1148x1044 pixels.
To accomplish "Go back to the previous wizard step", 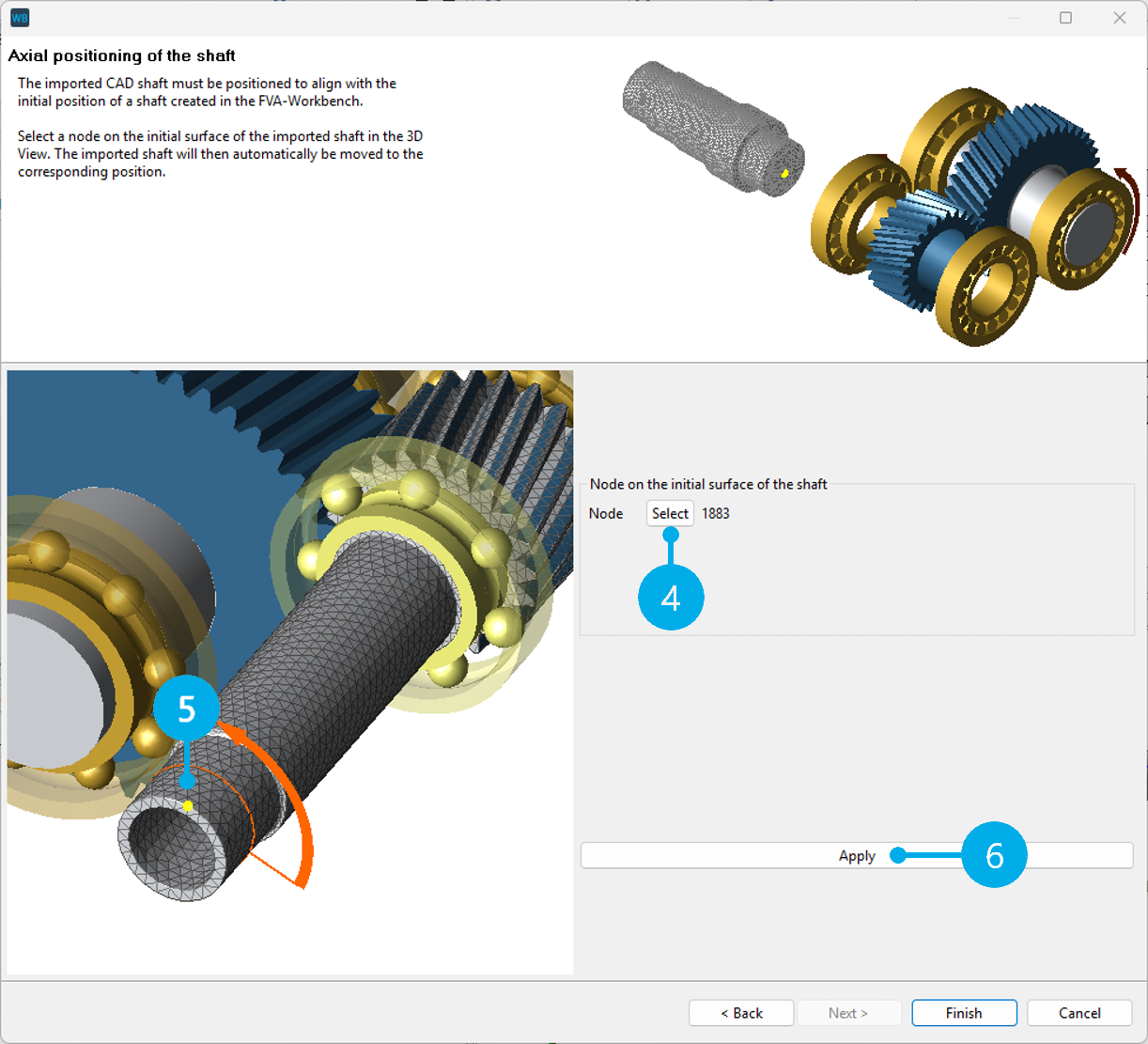I will coord(741,1013).
